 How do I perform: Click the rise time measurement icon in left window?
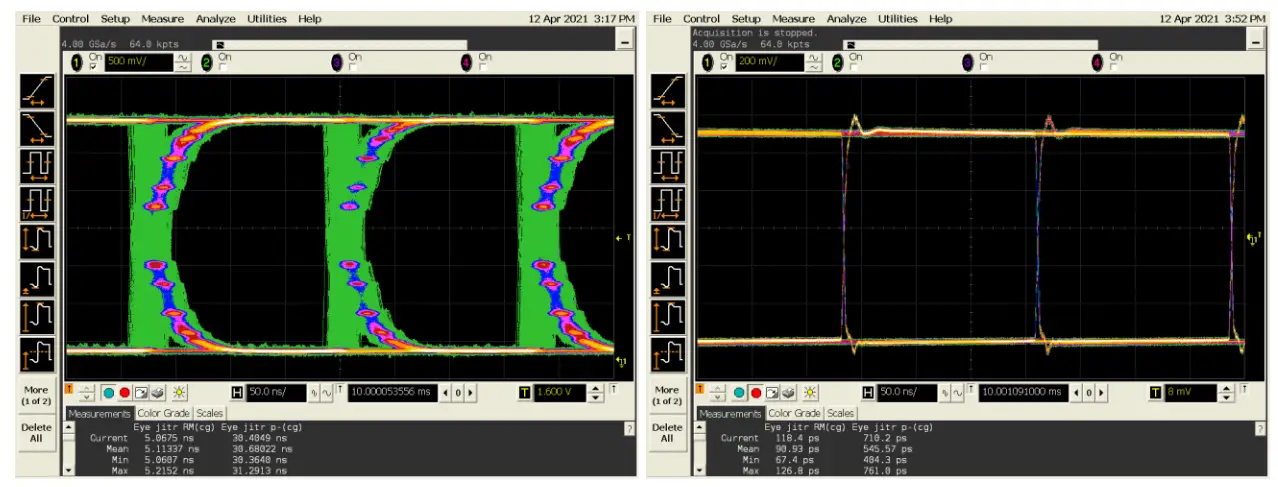click(37, 92)
